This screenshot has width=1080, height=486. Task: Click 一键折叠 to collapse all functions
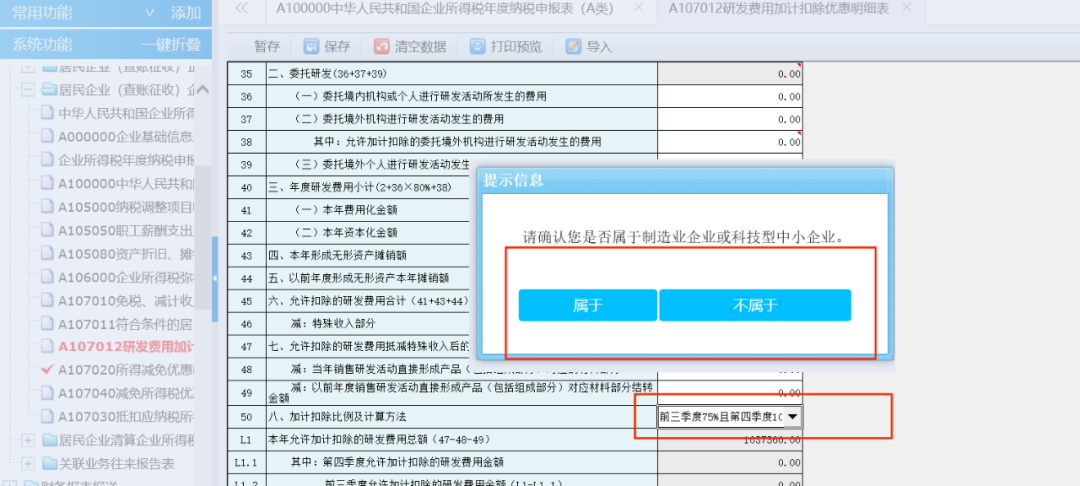pos(172,45)
